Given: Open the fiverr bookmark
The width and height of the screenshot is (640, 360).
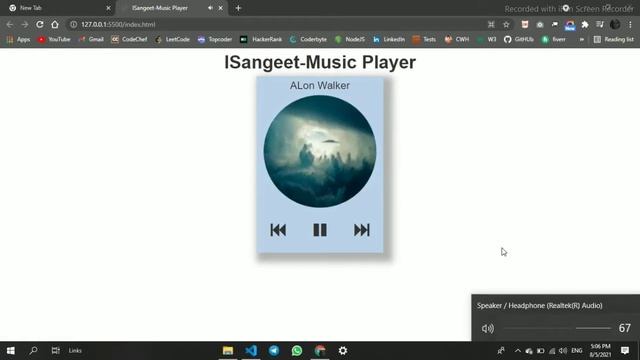Looking at the screenshot, I should pos(553,39).
